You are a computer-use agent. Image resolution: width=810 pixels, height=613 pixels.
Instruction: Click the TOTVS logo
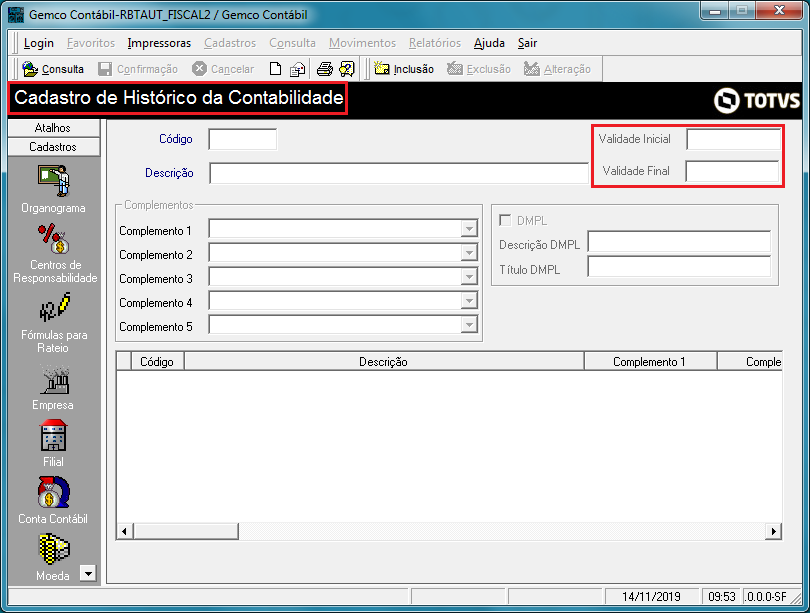[x=757, y=100]
